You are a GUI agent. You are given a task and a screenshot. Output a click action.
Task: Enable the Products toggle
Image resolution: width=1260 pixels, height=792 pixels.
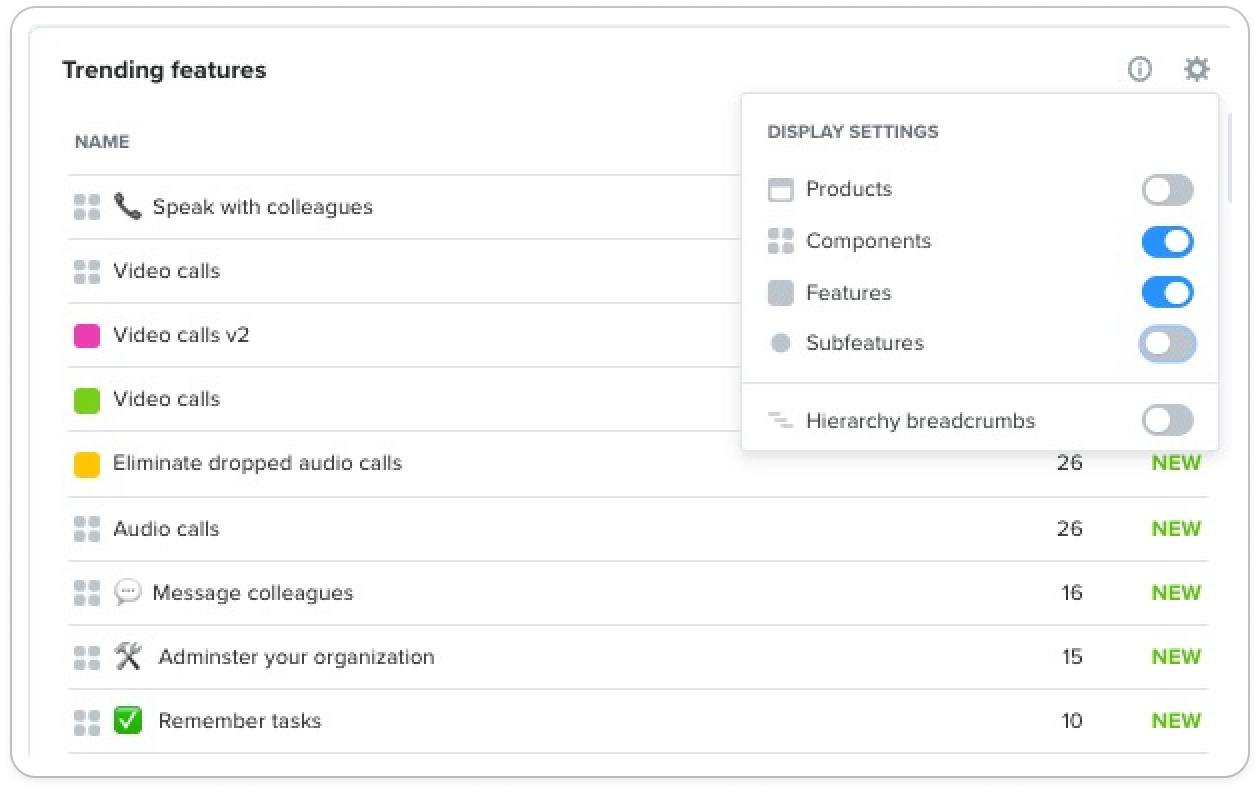1168,190
